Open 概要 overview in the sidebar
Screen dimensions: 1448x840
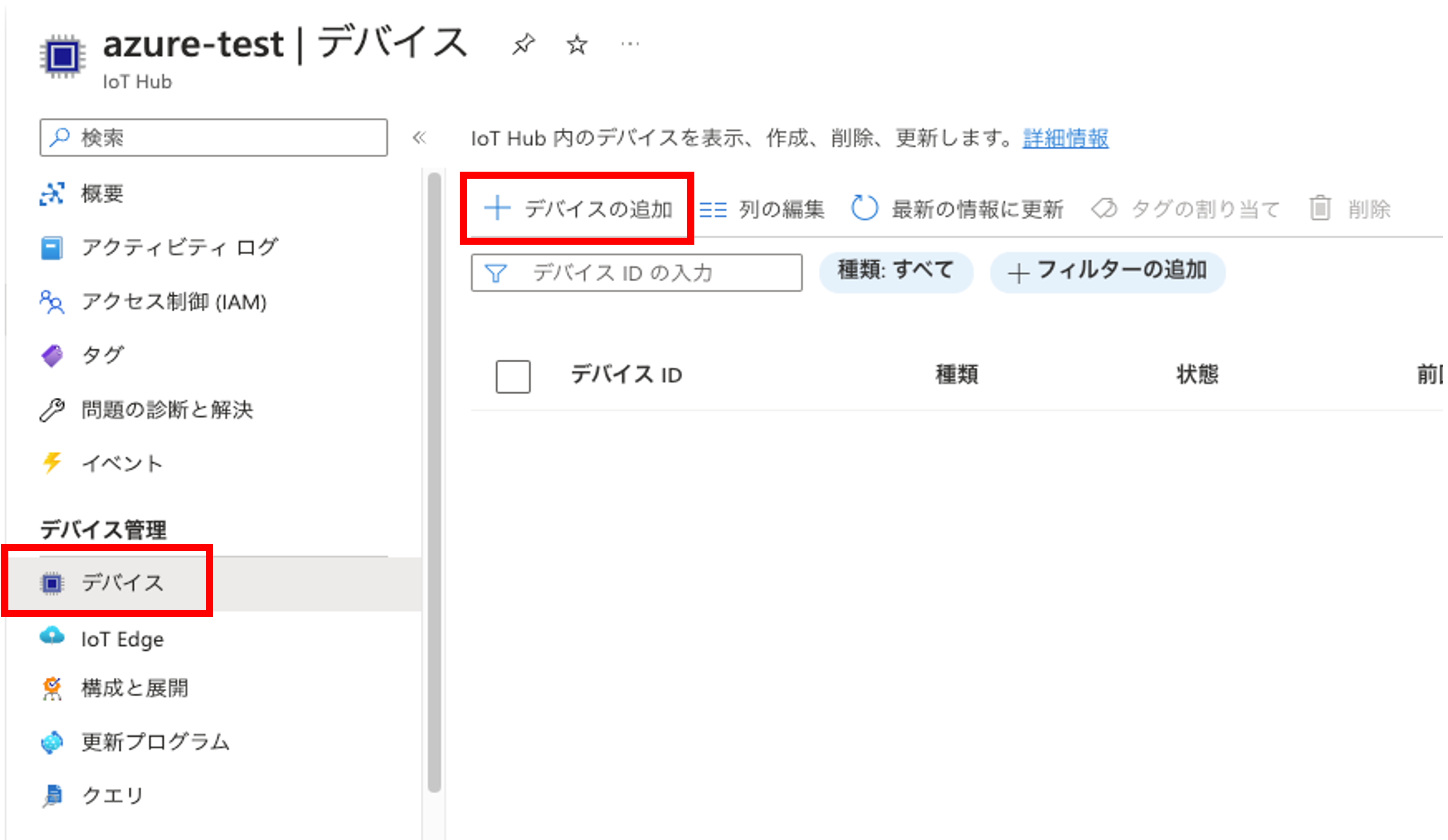(102, 193)
